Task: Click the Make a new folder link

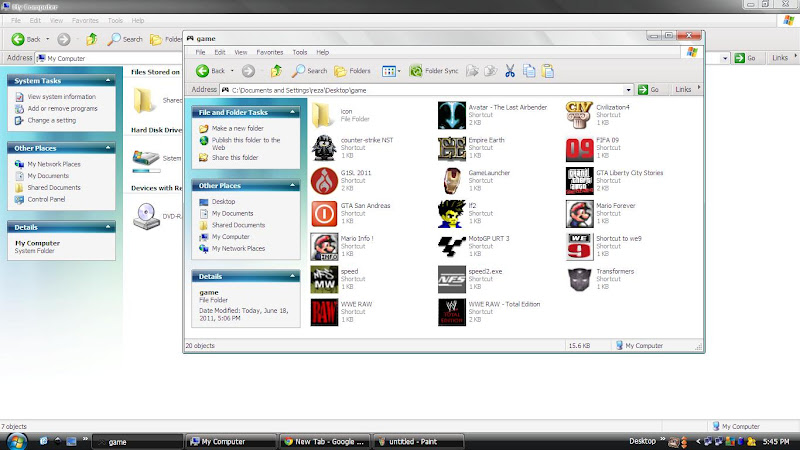Action: [x=237, y=129]
